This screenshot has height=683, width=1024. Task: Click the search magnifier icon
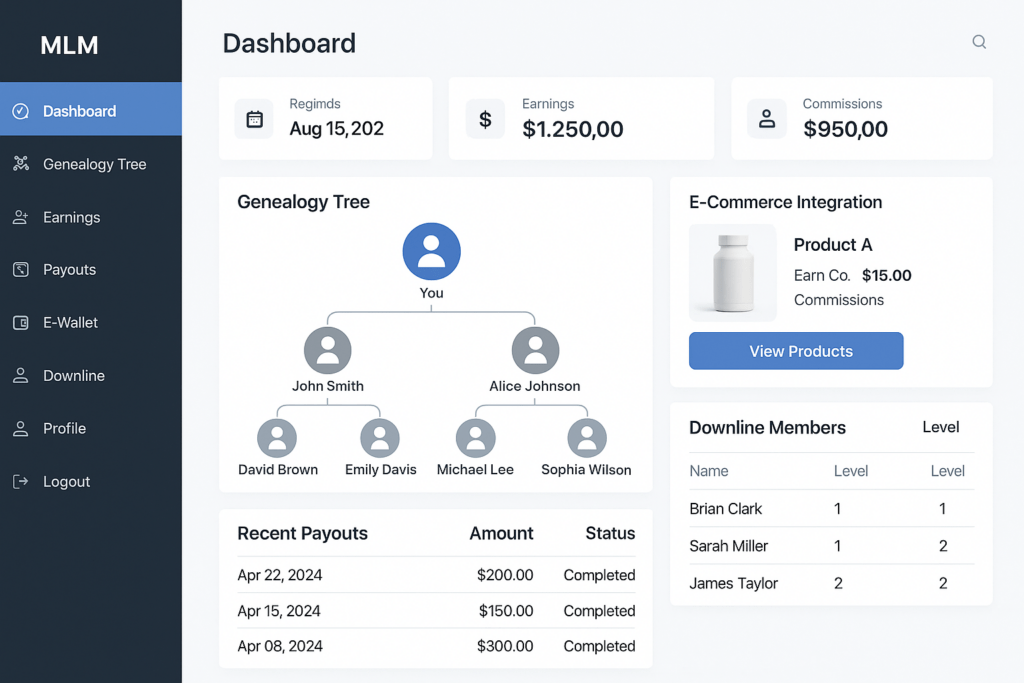tap(979, 42)
